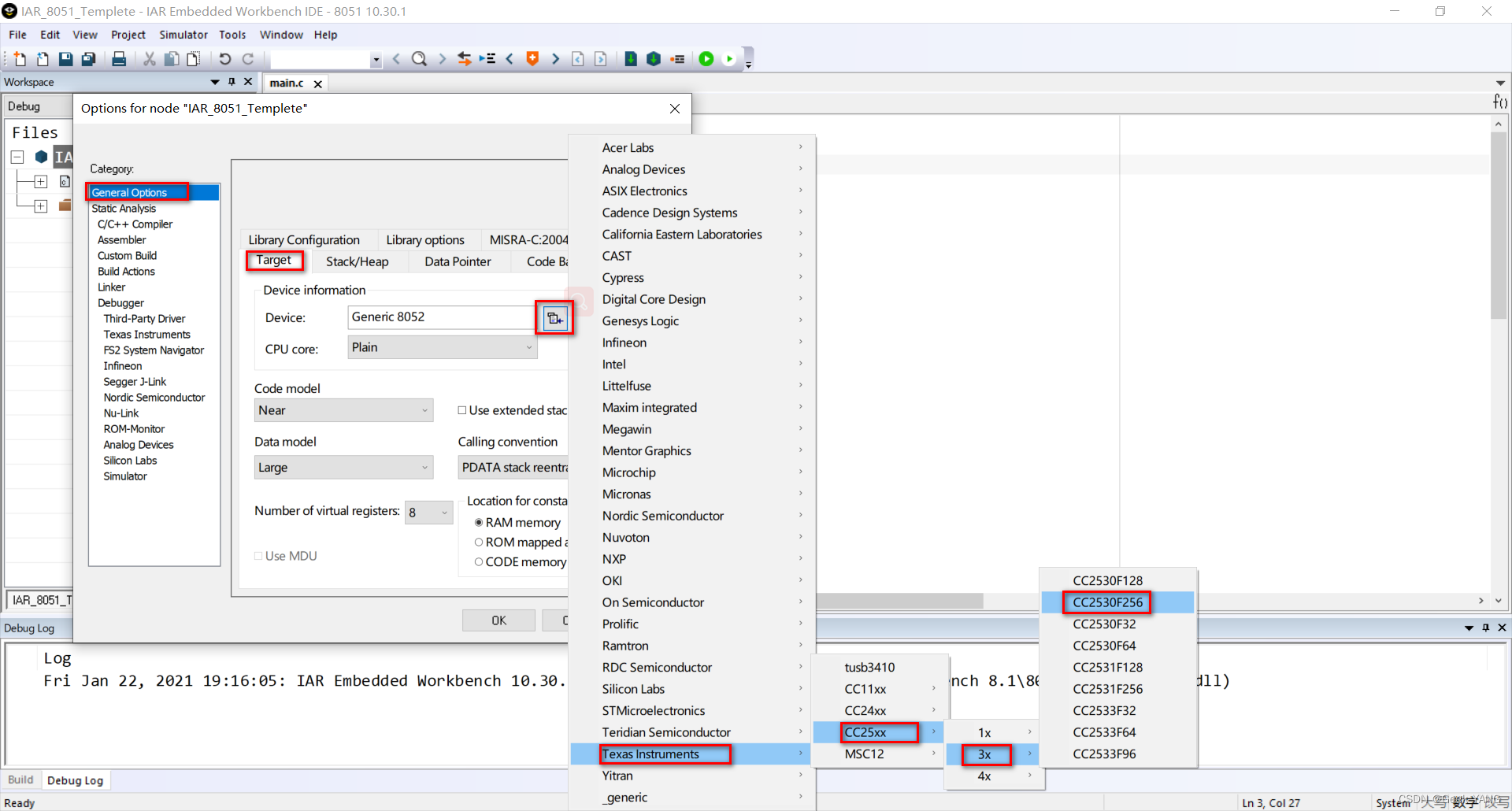This screenshot has width=1512, height=811.
Task: Open the Calling convention dropdown
Action: pyautogui.click(x=513, y=468)
